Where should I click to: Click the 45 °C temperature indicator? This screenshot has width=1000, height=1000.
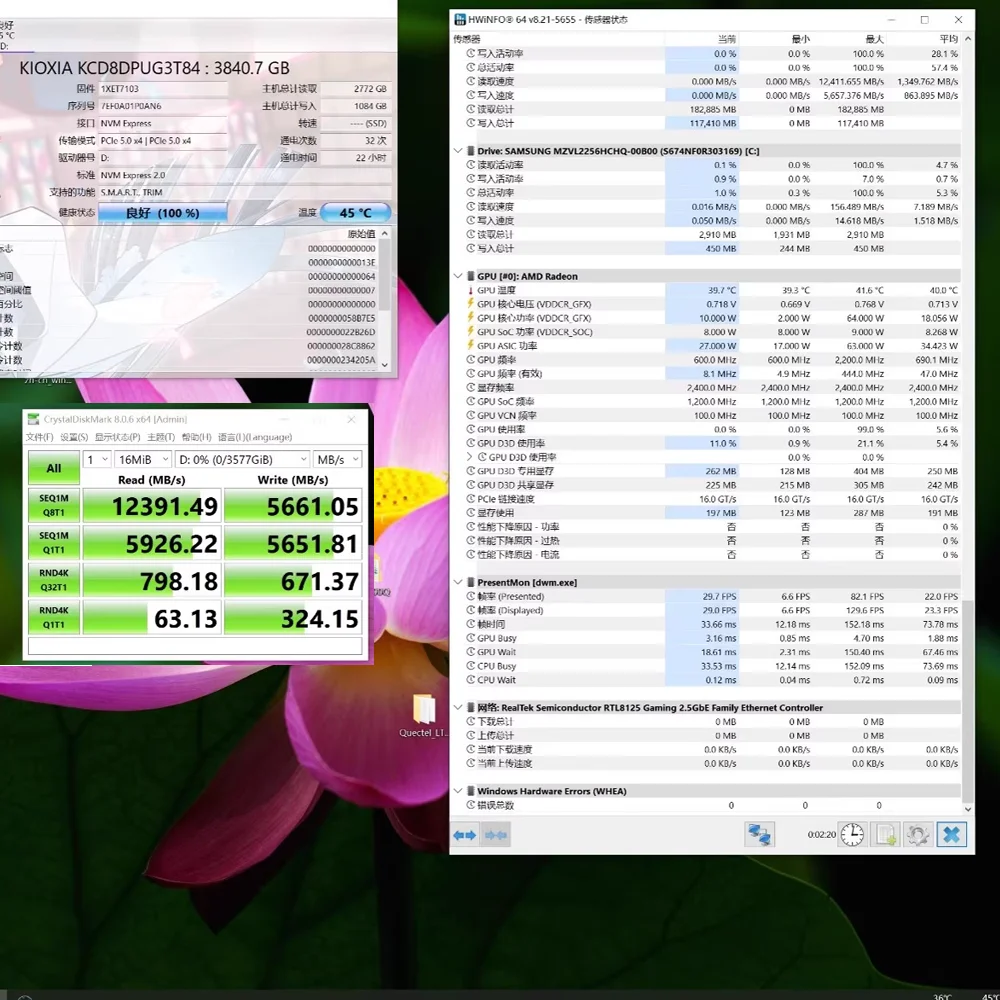[355, 213]
